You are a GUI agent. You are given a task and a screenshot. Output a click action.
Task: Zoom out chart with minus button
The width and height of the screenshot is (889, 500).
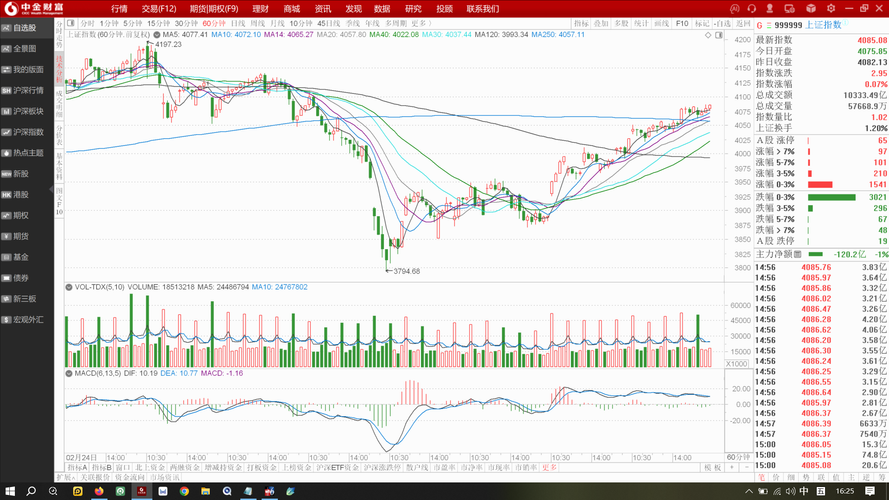pos(746,468)
